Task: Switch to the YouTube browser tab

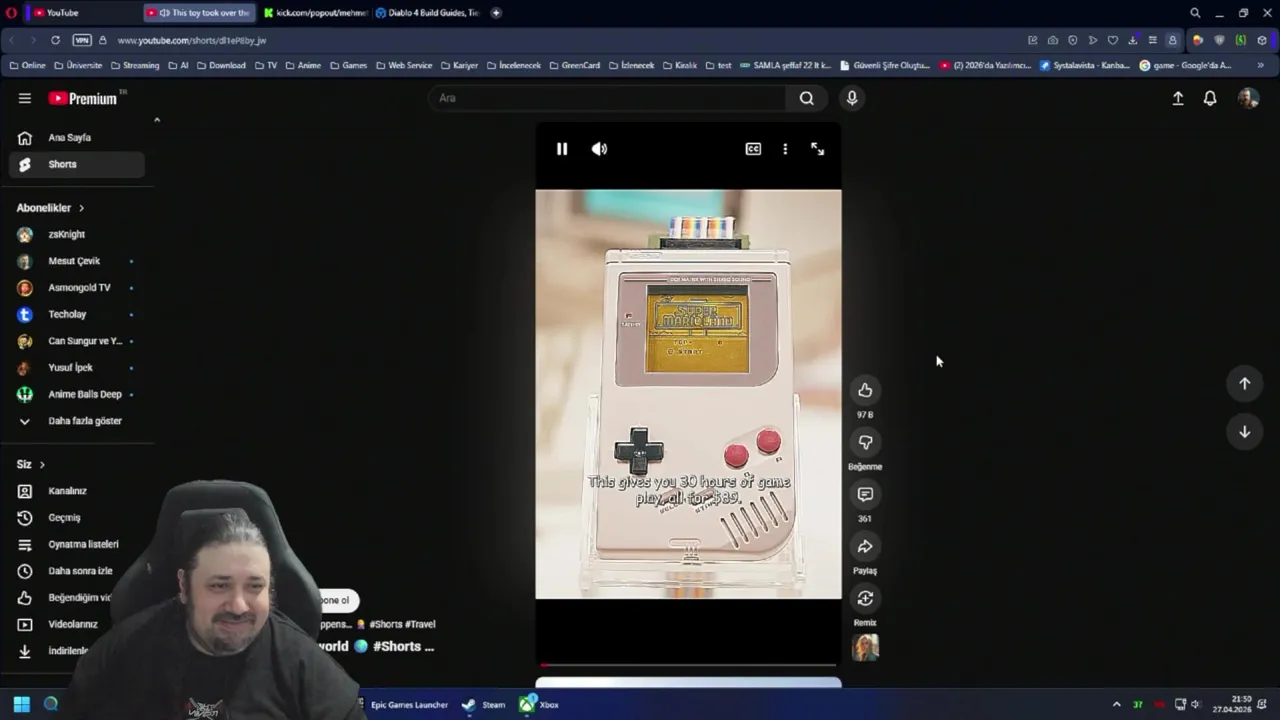Action: (82, 13)
